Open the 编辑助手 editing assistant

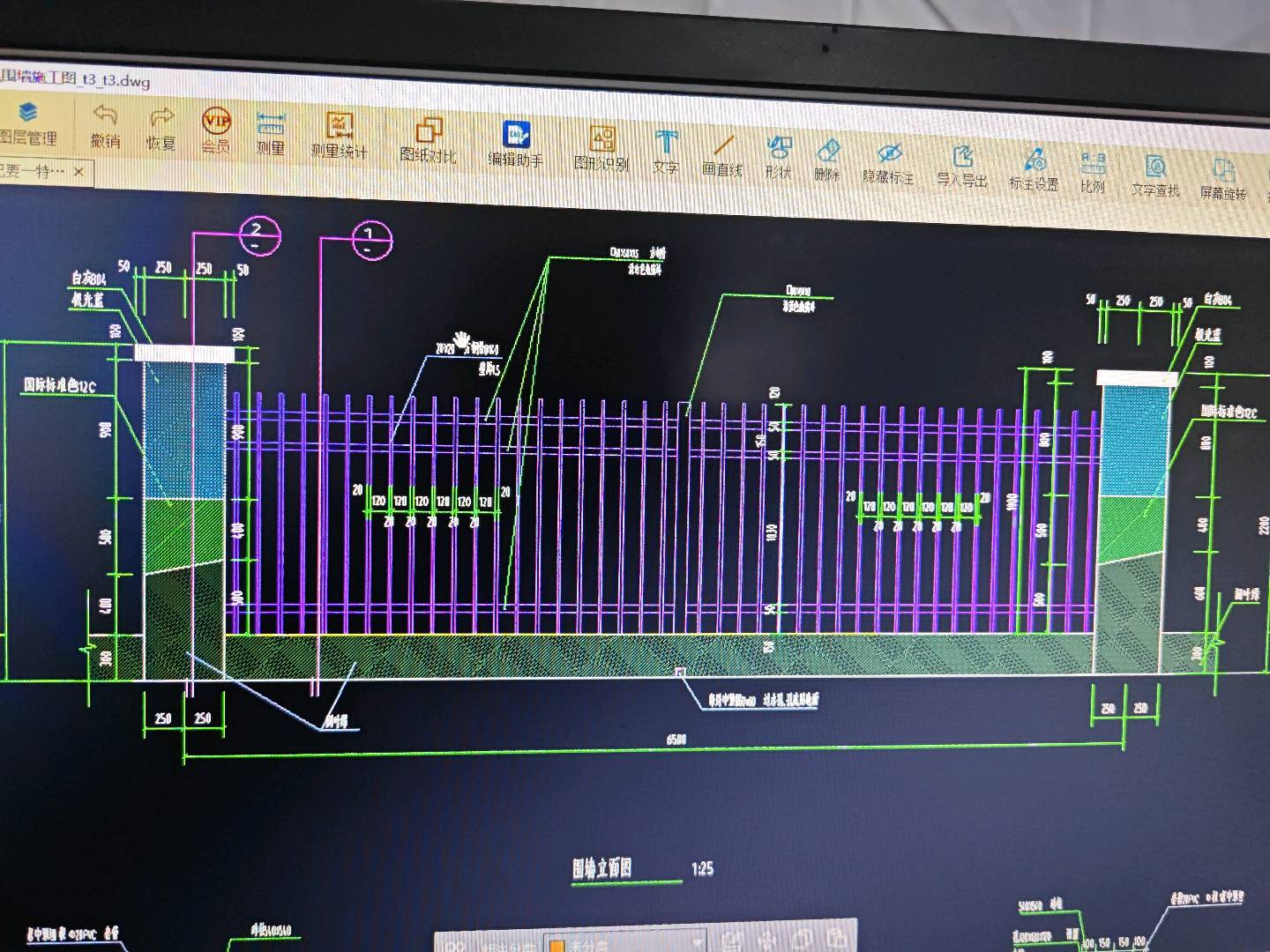pyautogui.click(x=516, y=145)
